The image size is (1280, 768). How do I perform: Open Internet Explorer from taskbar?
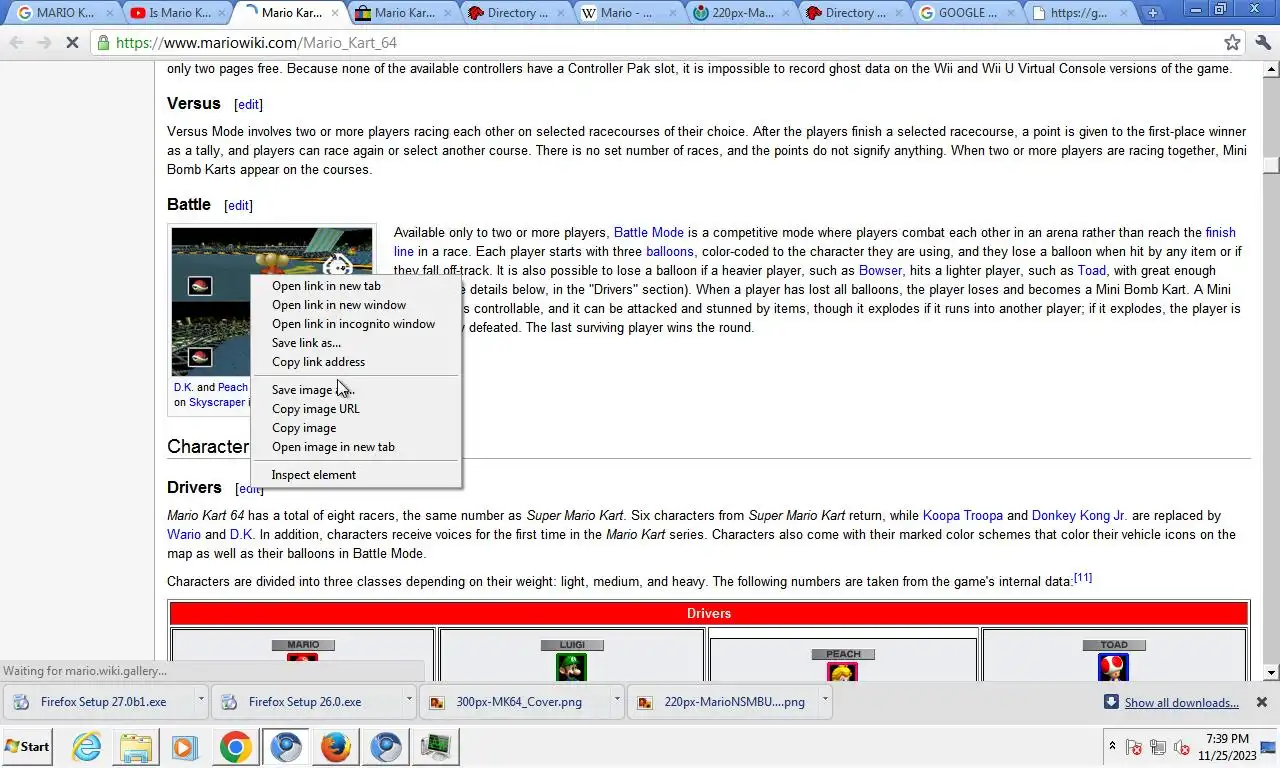click(x=87, y=747)
